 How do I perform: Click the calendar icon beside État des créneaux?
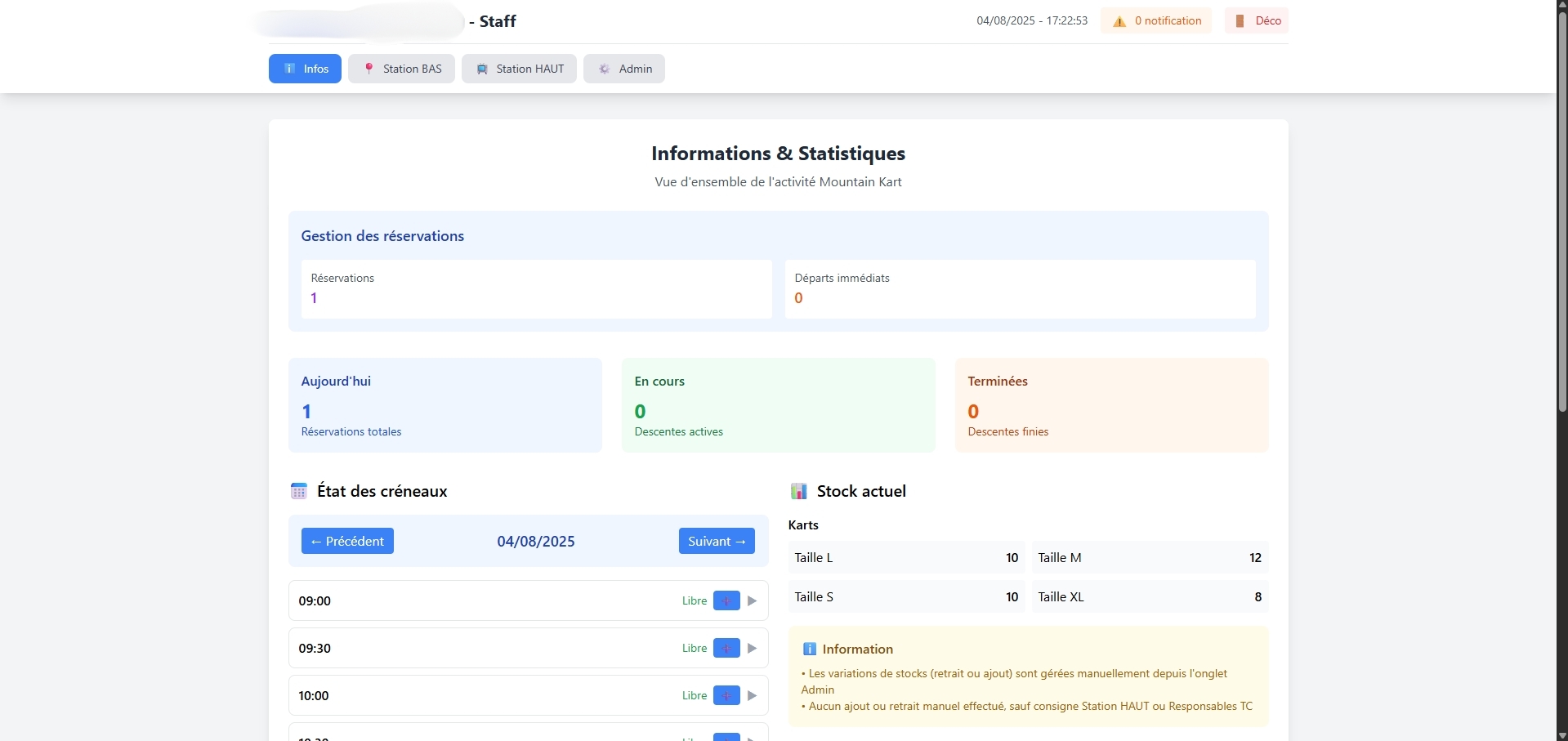coord(299,491)
